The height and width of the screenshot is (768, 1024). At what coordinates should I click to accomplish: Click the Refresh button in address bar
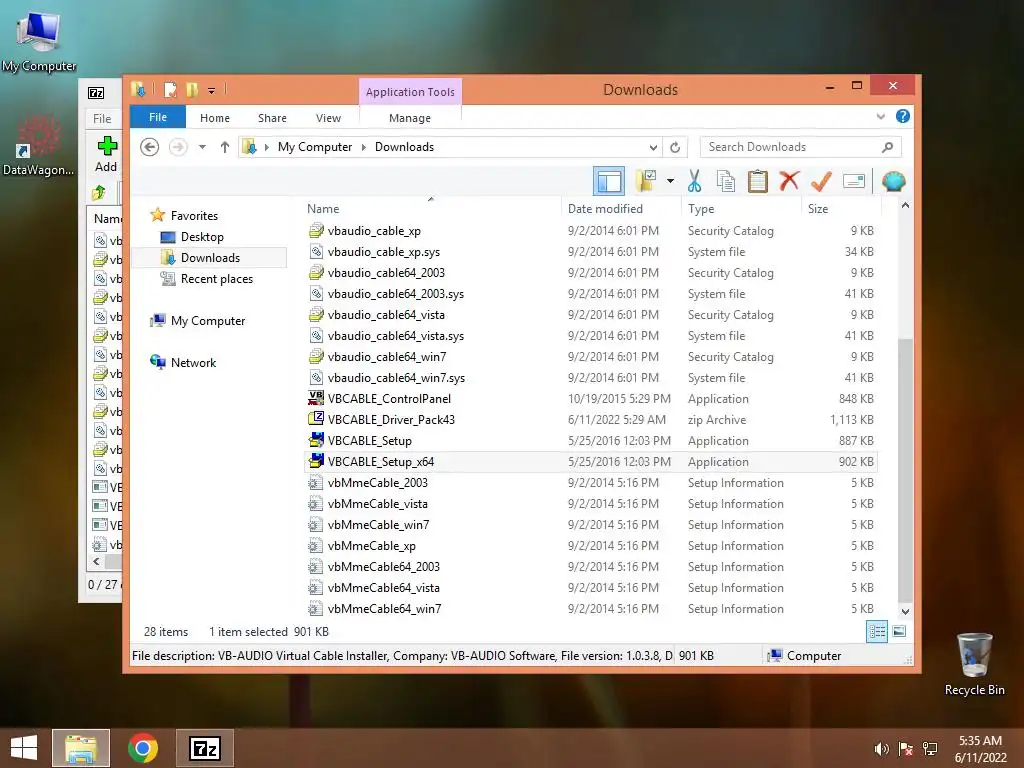tap(675, 147)
